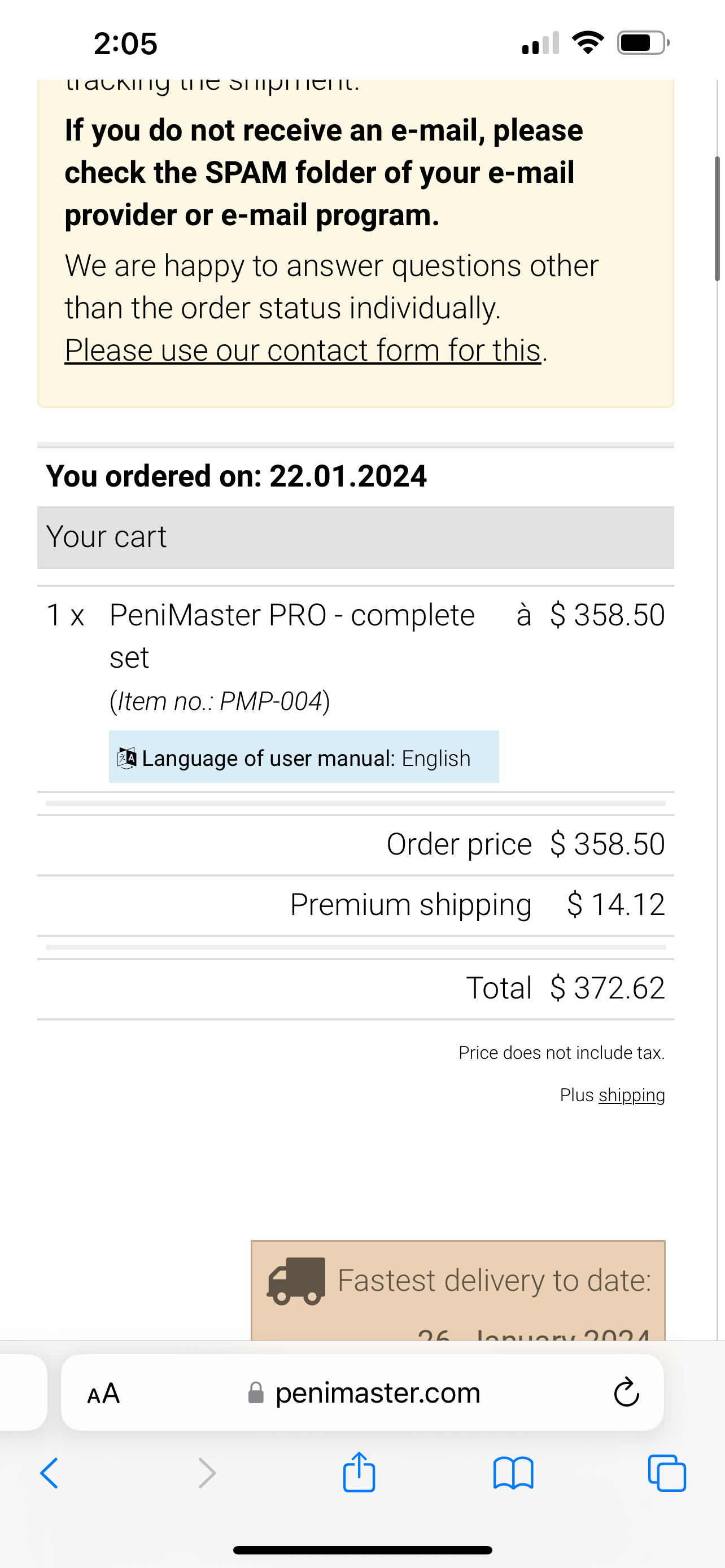Viewport: 725px width, 1568px height.
Task: Follow the underlined shipping link
Action: [x=631, y=1095]
